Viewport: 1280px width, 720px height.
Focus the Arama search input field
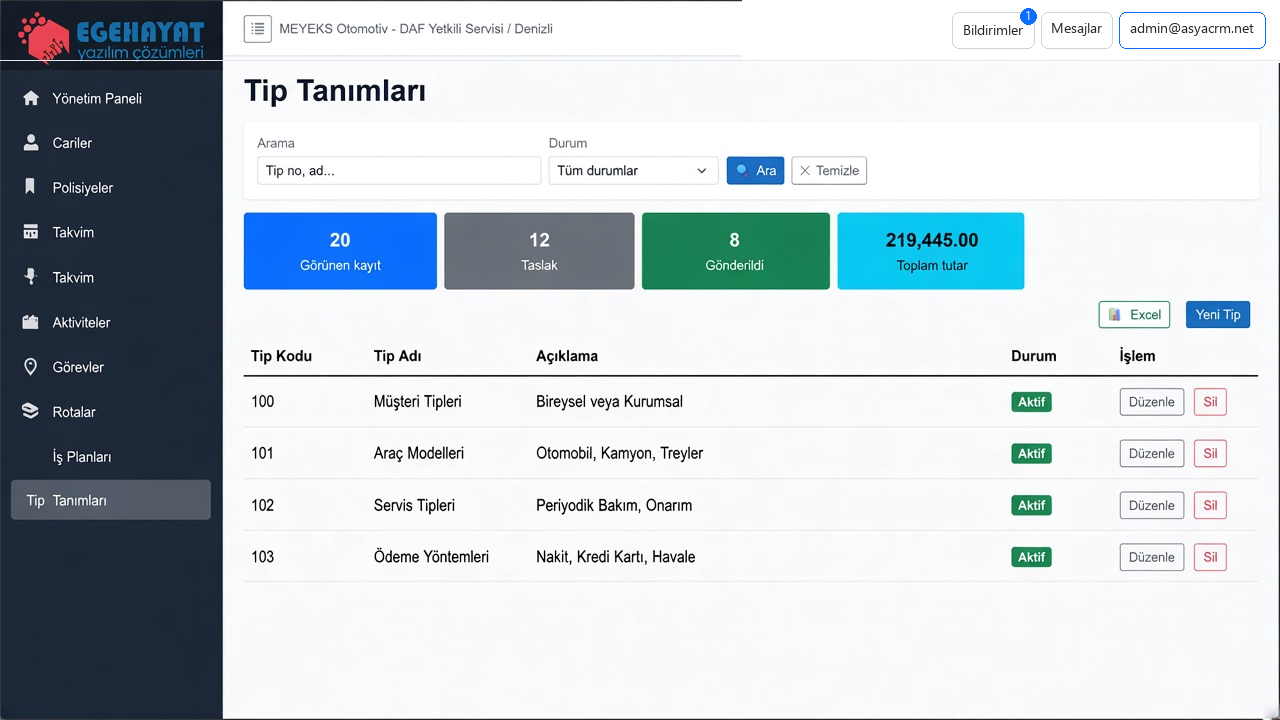coord(399,171)
